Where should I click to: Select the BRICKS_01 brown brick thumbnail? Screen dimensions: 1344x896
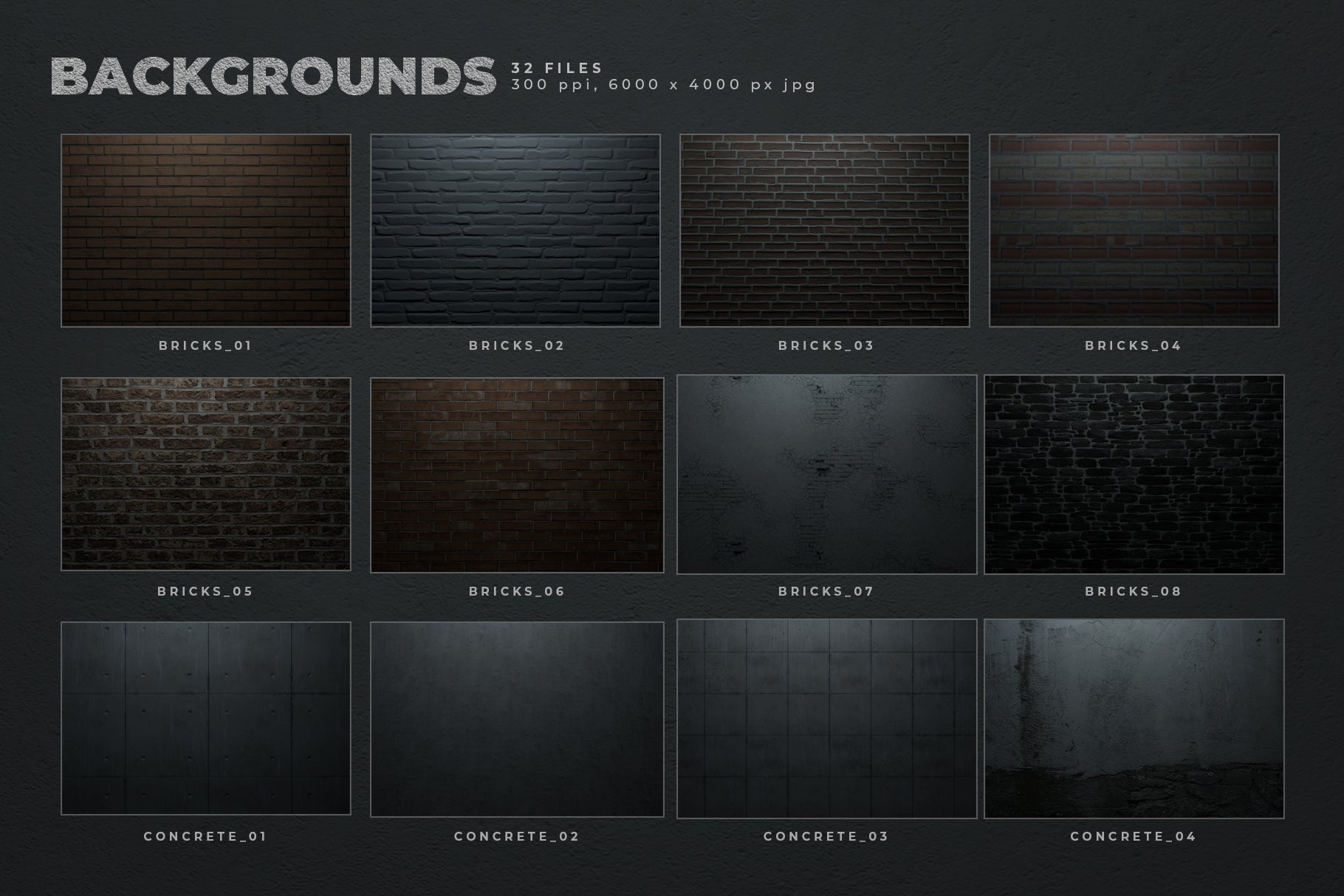[x=205, y=230]
